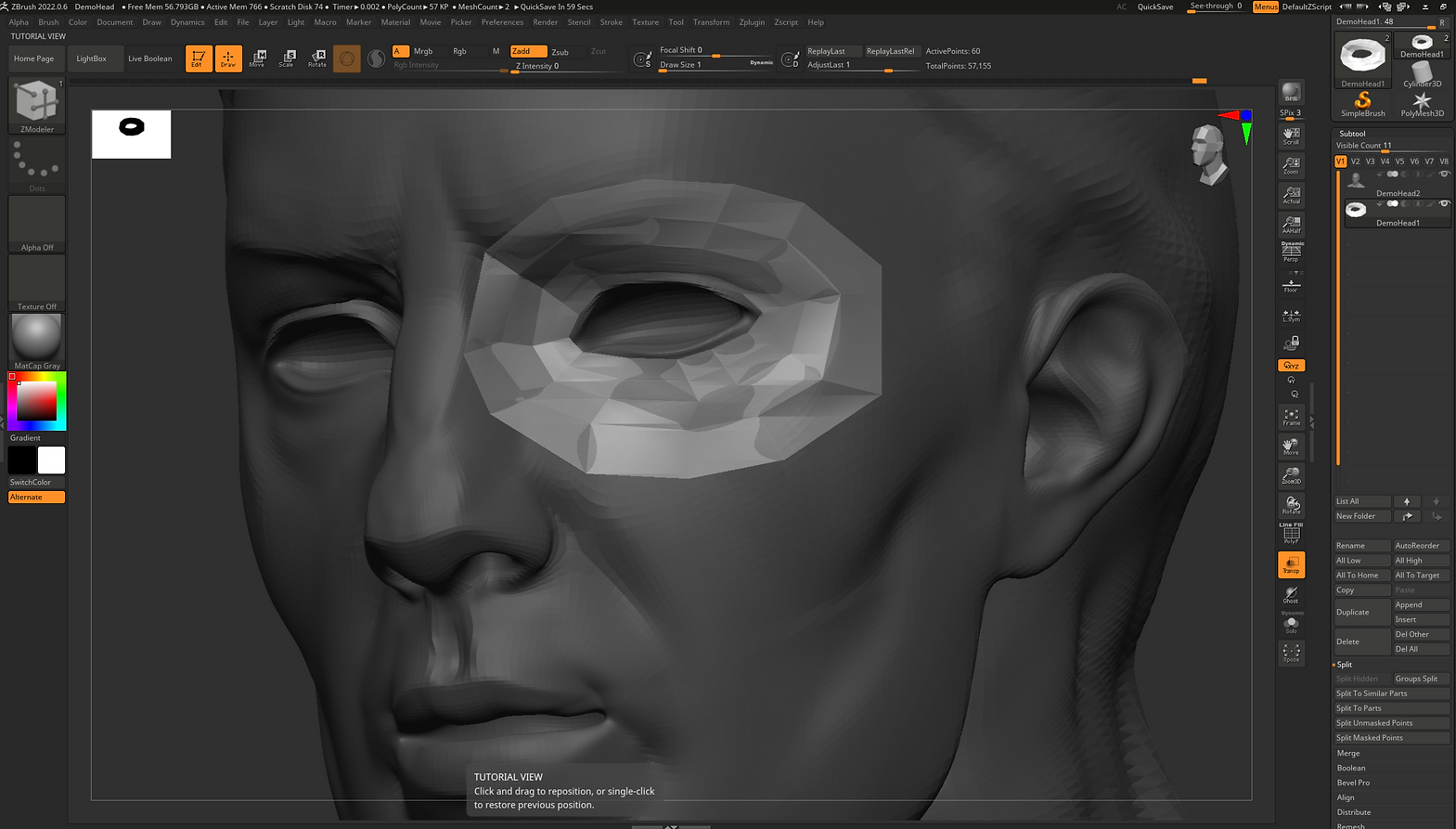This screenshot has height=829, width=1456.
Task: Open the Zplugin menu
Action: 752,22
